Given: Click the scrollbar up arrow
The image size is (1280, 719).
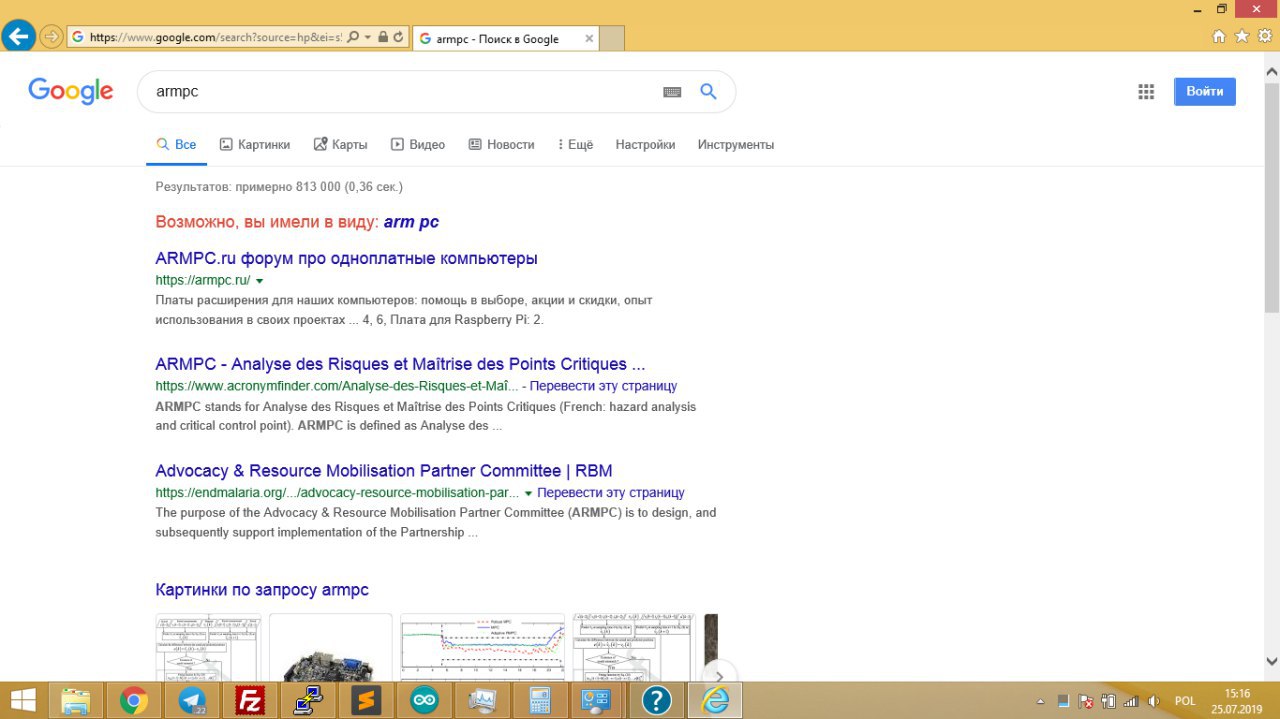Looking at the screenshot, I should [x=1272, y=72].
